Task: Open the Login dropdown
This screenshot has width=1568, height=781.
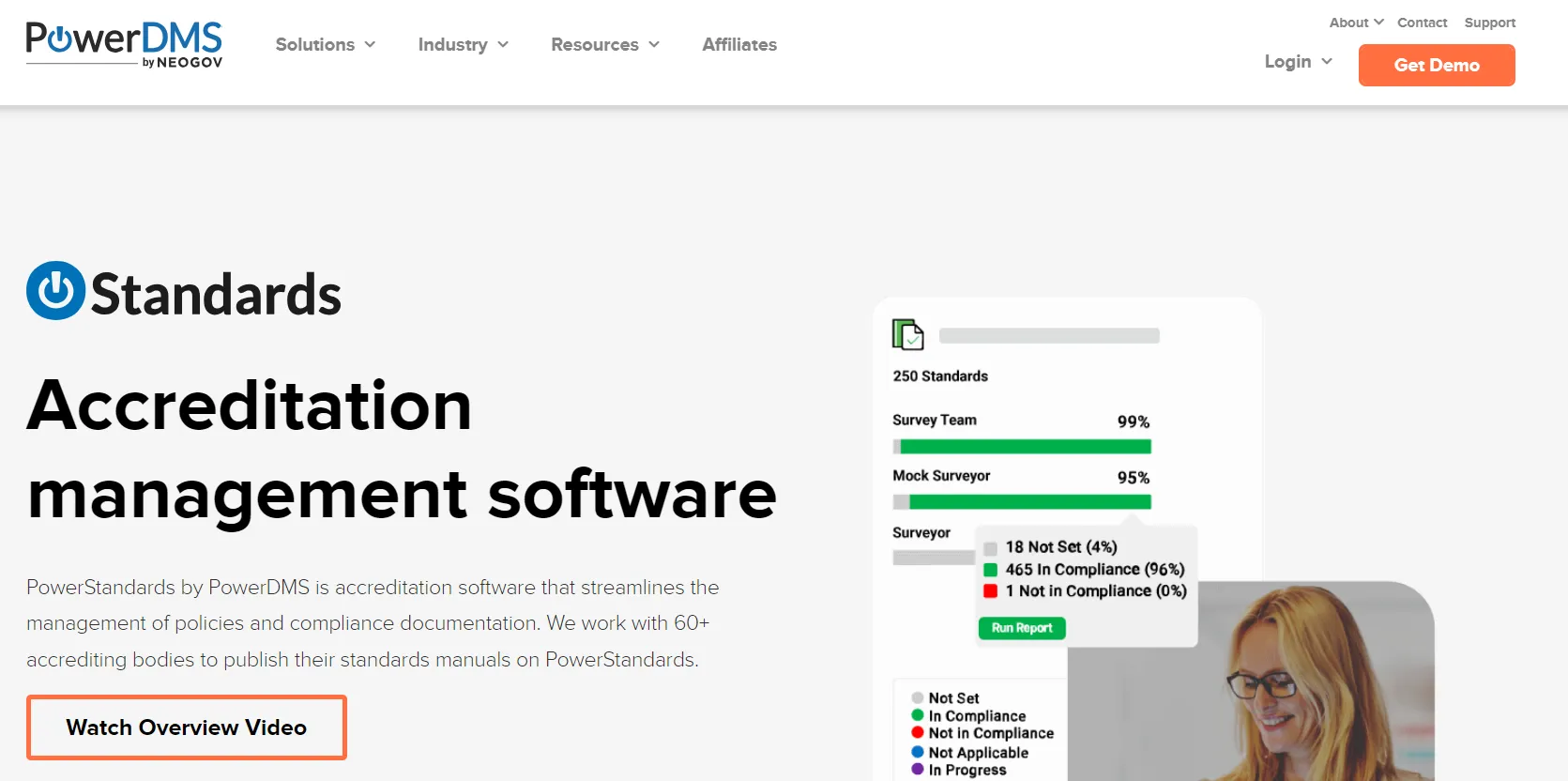Action: tap(1299, 61)
